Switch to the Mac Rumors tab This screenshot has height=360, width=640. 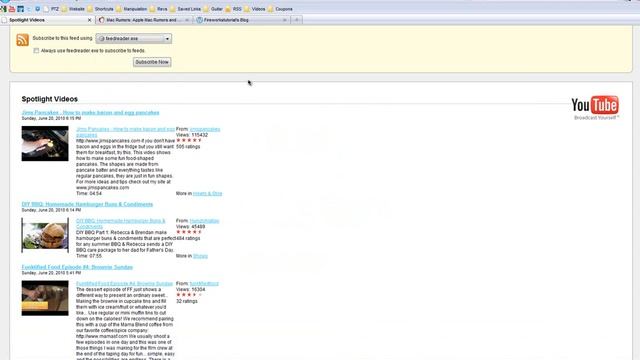tap(144, 20)
